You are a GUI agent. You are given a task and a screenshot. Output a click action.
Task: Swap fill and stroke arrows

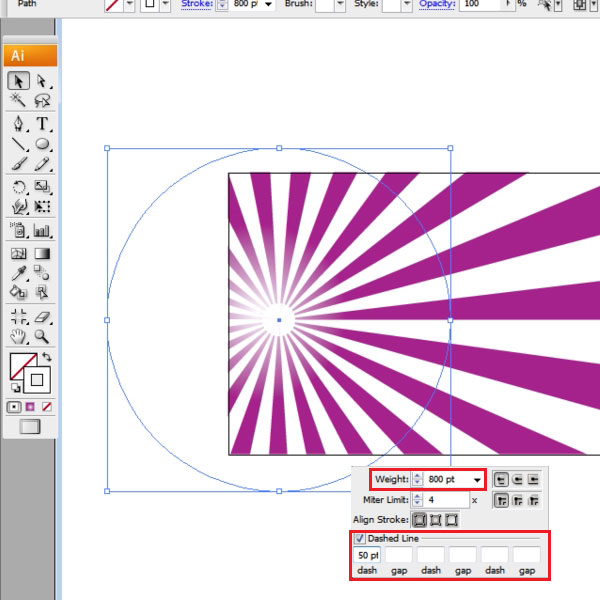point(47,357)
